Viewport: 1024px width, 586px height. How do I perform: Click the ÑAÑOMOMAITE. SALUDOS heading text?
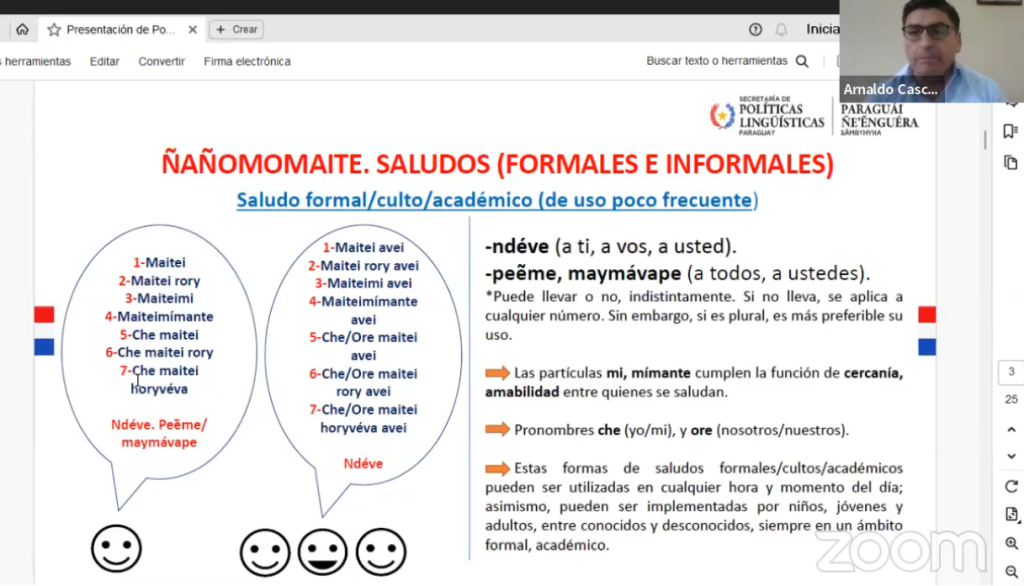(x=498, y=164)
